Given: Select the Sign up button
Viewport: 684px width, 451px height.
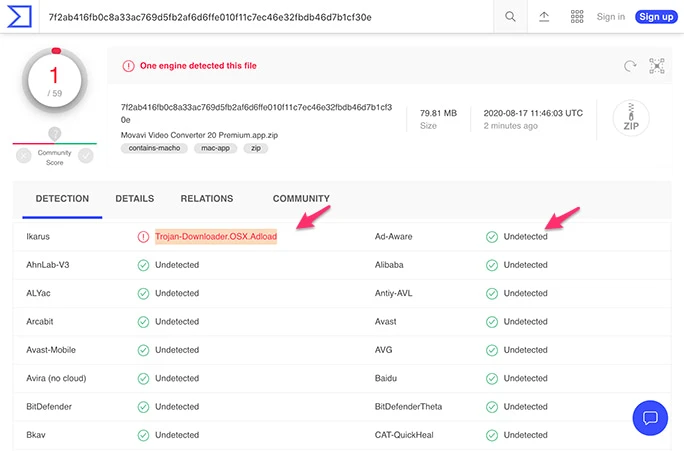Looking at the screenshot, I should point(656,17).
